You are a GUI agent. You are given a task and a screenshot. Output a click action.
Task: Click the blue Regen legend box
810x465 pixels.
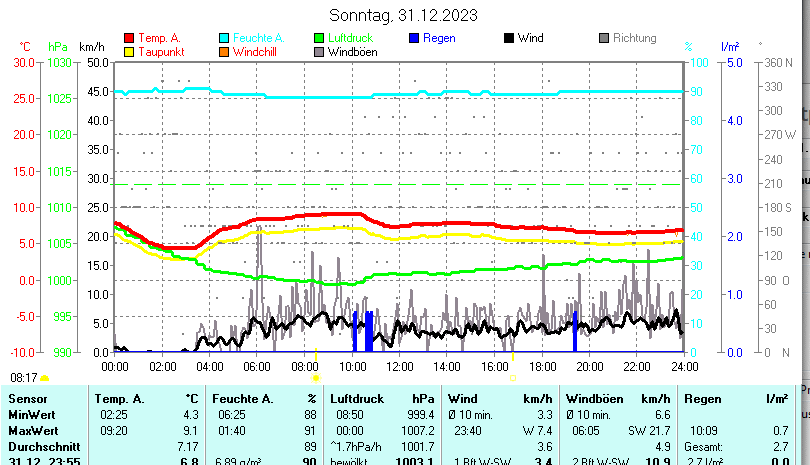[414, 39]
